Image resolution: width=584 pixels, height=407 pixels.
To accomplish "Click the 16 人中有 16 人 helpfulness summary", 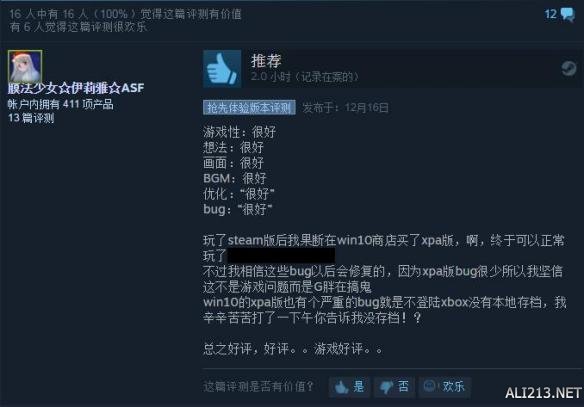I will 125,14.
